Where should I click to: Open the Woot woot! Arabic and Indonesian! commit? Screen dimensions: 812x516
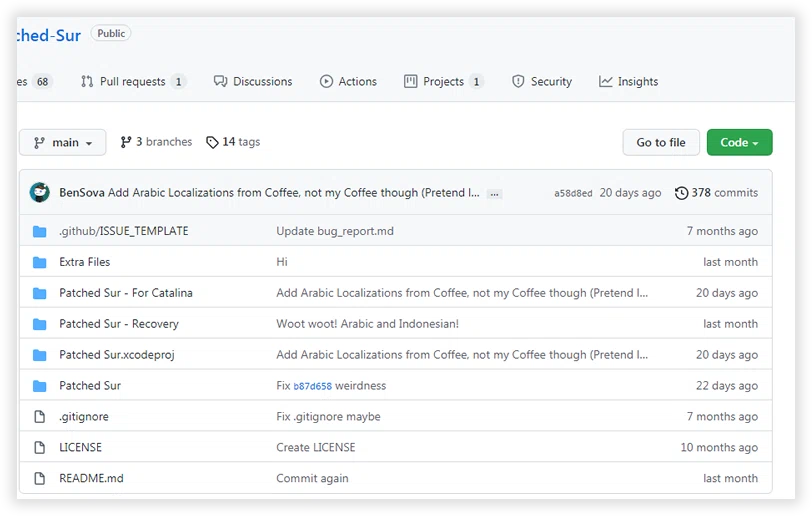(367, 324)
